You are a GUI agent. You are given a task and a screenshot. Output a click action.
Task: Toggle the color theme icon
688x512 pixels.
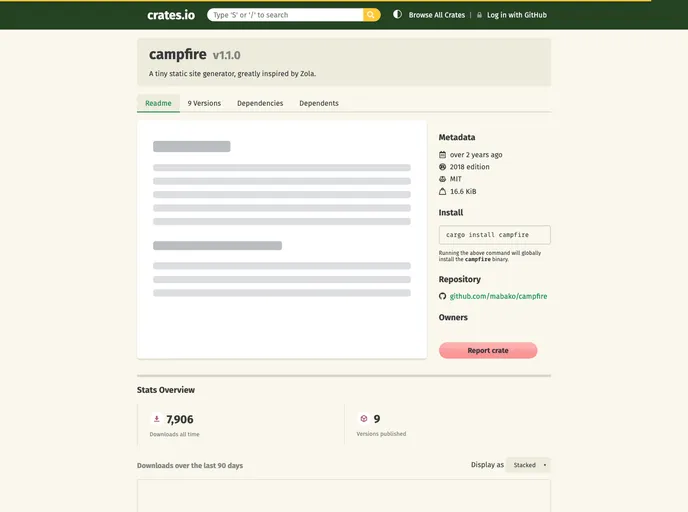[x=397, y=14]
